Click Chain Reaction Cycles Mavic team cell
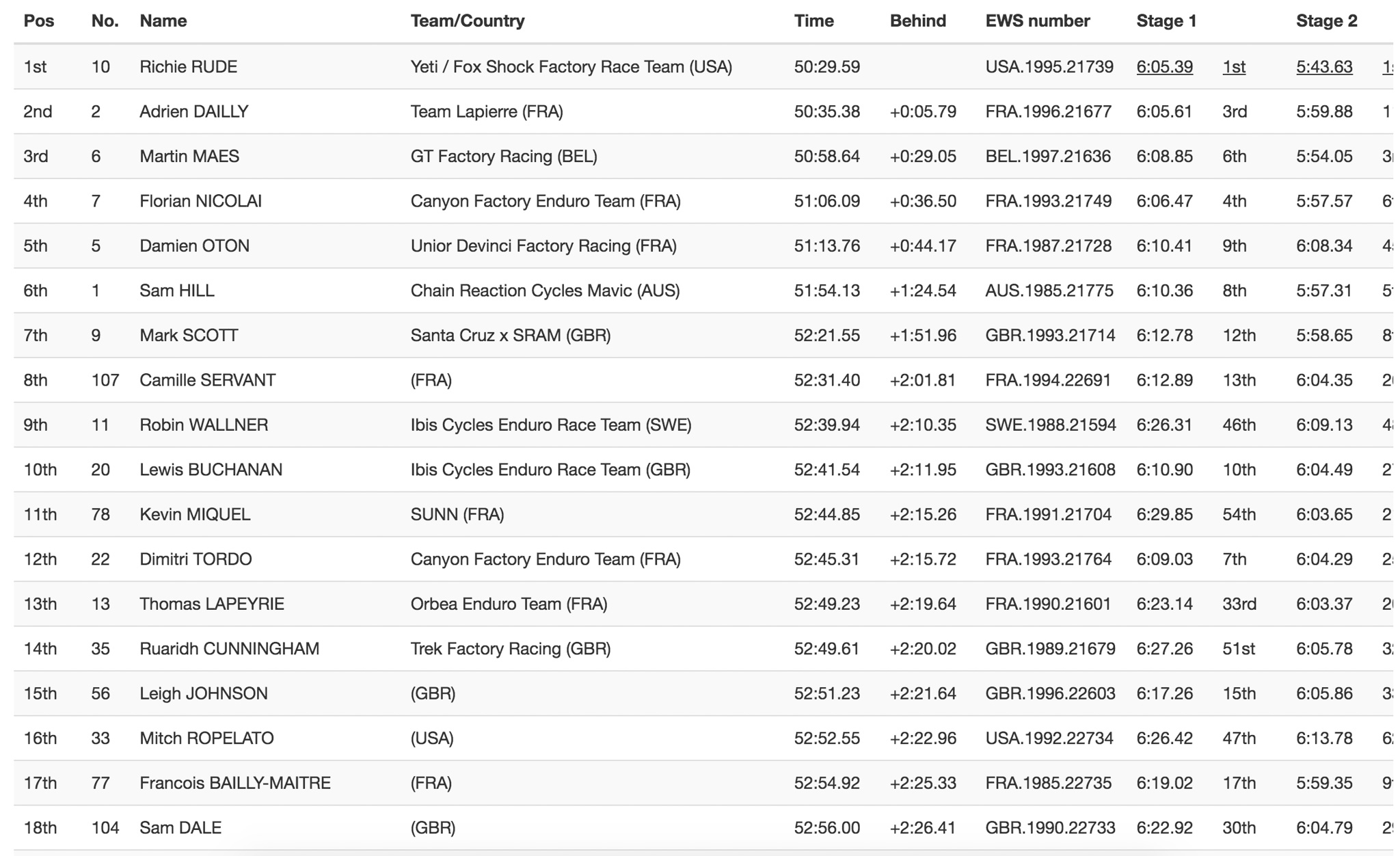This screenshot has width=1400, height=856. point(545,291)
